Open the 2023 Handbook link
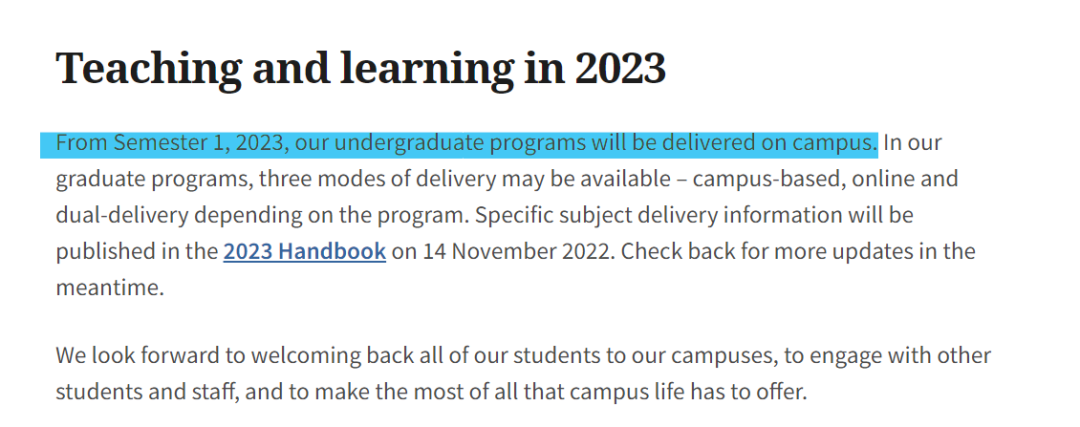Viewport: 1080px width, 427px height. point(304,251)
